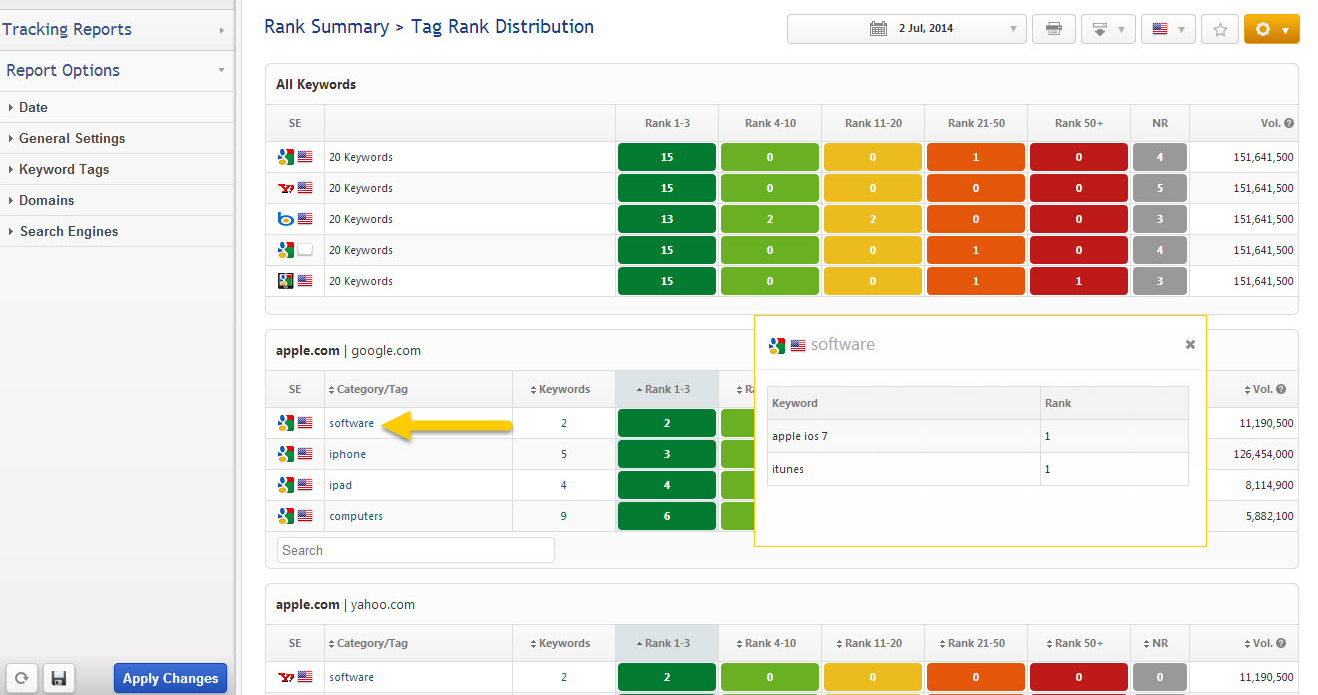Click the green Rank 1-3 cell showing 13
Screen dimensions: 1318x695
tap(666, 219)
